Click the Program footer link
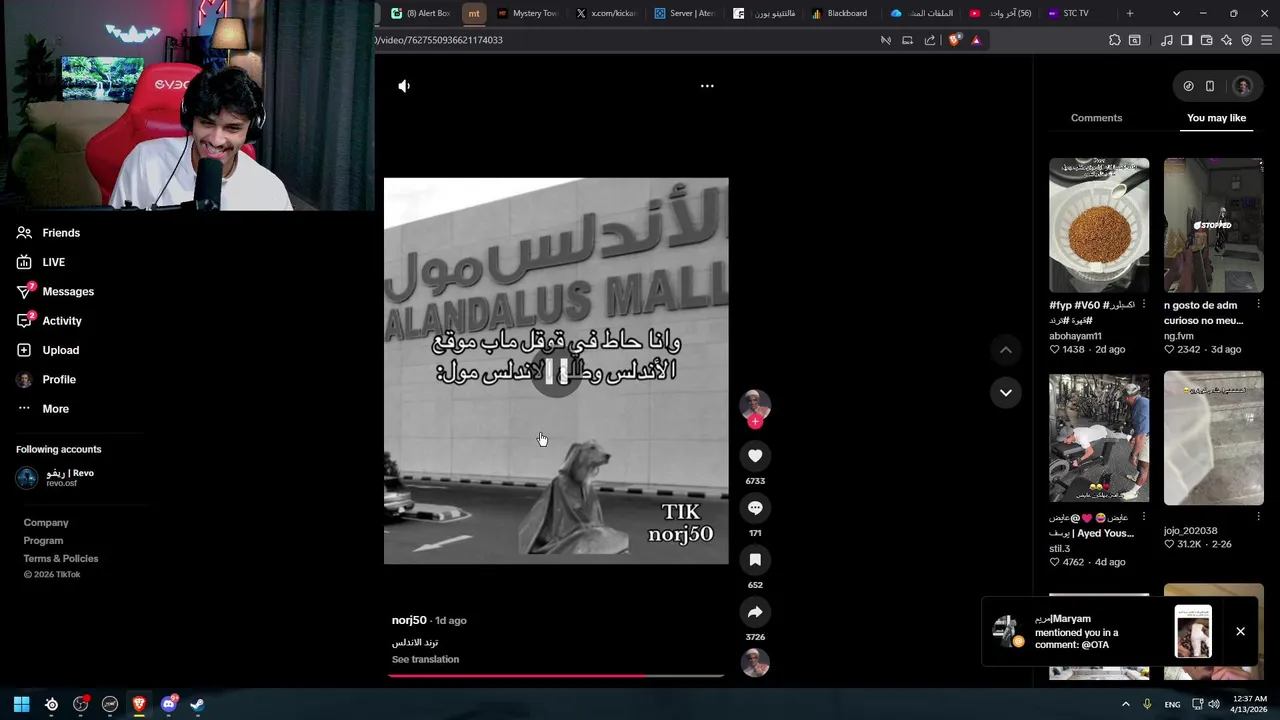The height and width of the screenshot is (720, 1280). (43, 540)
